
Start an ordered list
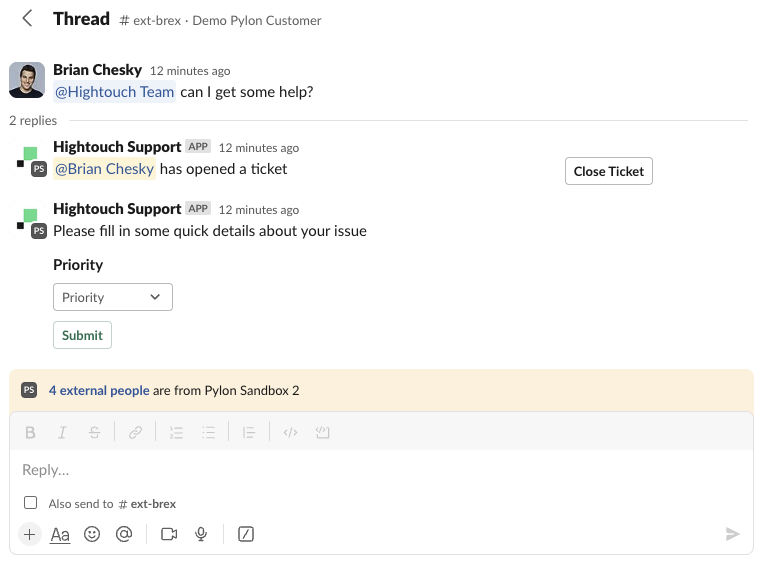[x=176, y=432]
